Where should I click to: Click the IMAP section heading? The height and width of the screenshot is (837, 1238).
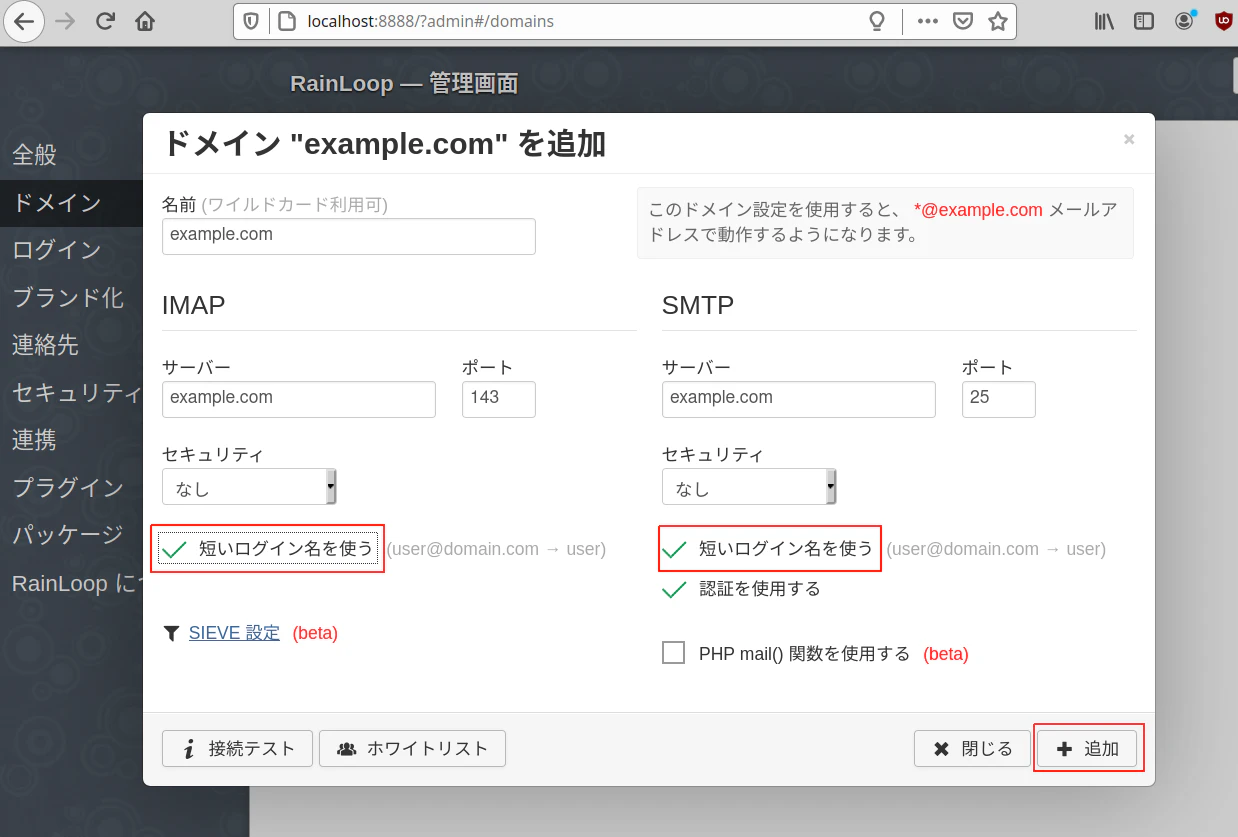[194, 305]
